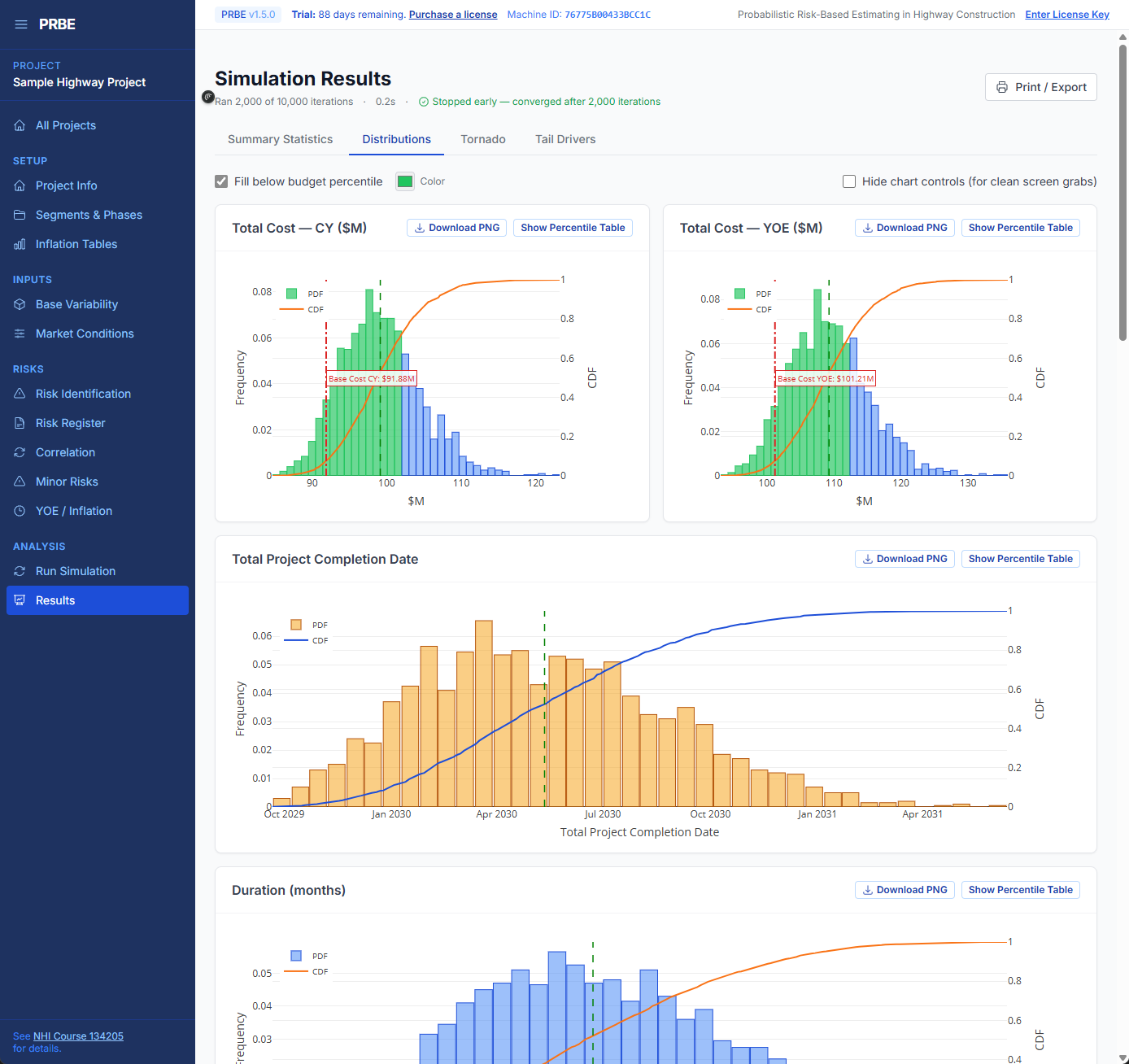1129x1064 pixels.
Task: Select the Inflation Tables sidebar icon
Action: [20, 244]
